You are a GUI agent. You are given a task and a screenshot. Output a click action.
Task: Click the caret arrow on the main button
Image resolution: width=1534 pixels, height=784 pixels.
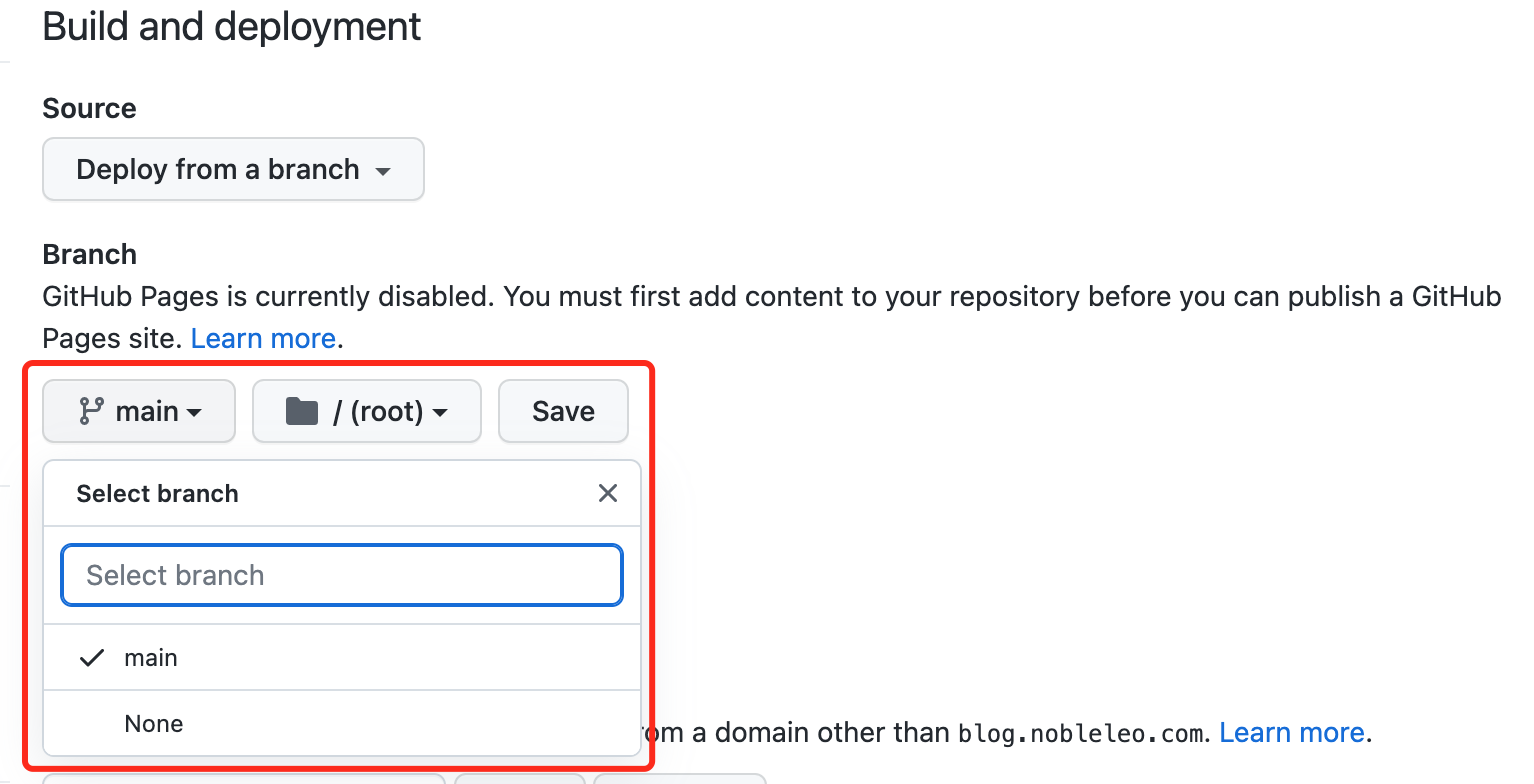click(x=195, y=412)
